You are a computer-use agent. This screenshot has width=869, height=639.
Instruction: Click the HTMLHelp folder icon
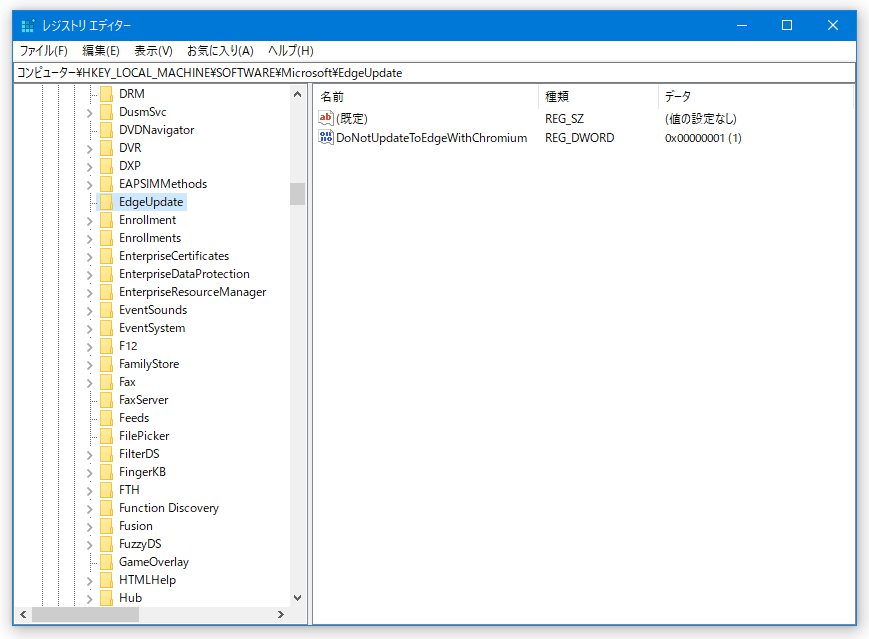pyautogui.click(x=106, y=580)
